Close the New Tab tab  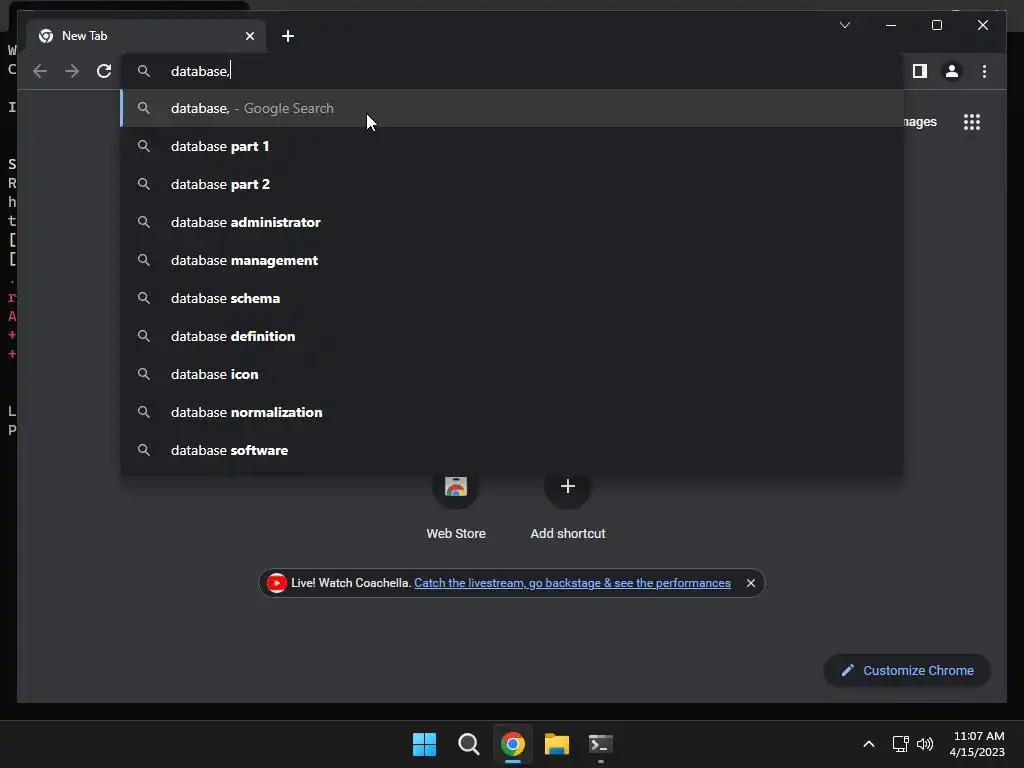[x=249, y=36]
